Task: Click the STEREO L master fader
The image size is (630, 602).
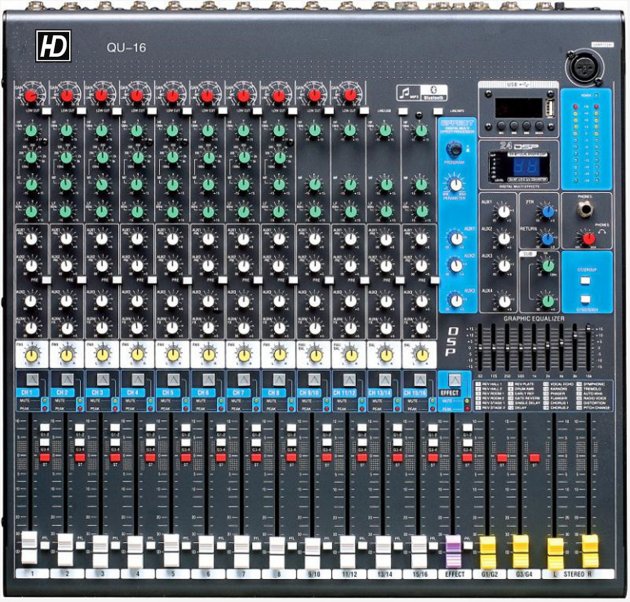Action: [556, 553]
